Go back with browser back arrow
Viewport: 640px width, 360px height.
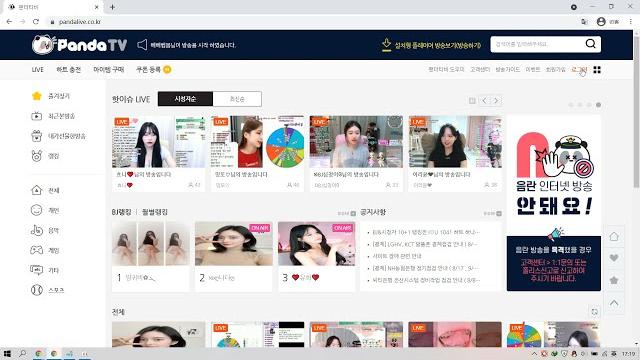9,22
